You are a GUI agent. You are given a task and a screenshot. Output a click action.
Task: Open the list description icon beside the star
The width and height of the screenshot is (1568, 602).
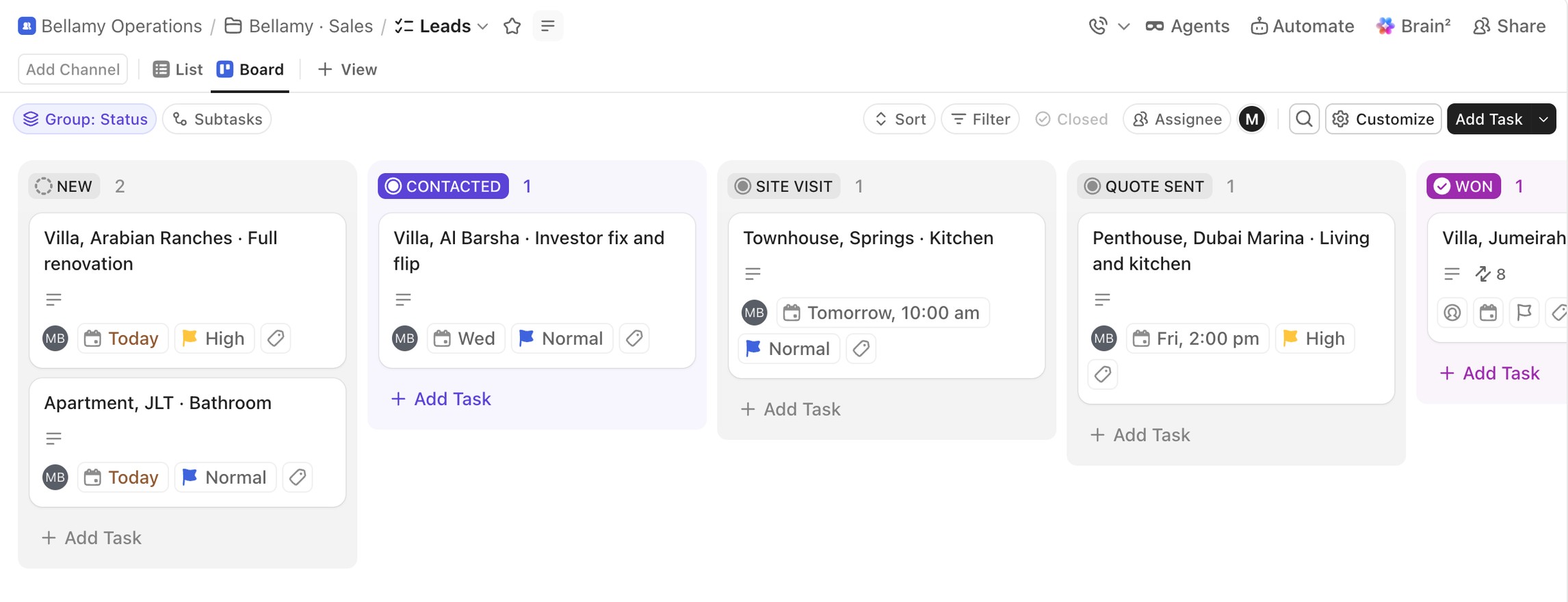547,26
